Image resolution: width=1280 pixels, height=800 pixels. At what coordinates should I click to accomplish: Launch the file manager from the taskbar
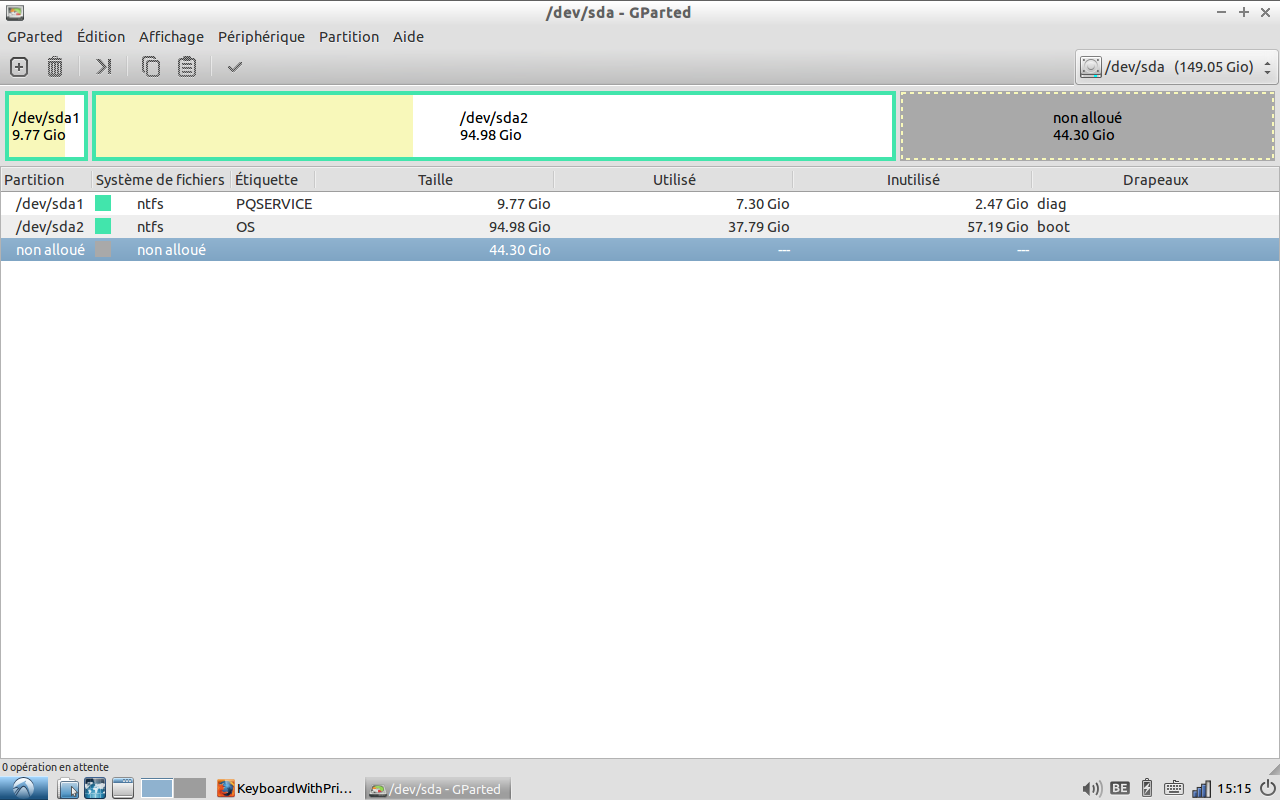(68, 788)
